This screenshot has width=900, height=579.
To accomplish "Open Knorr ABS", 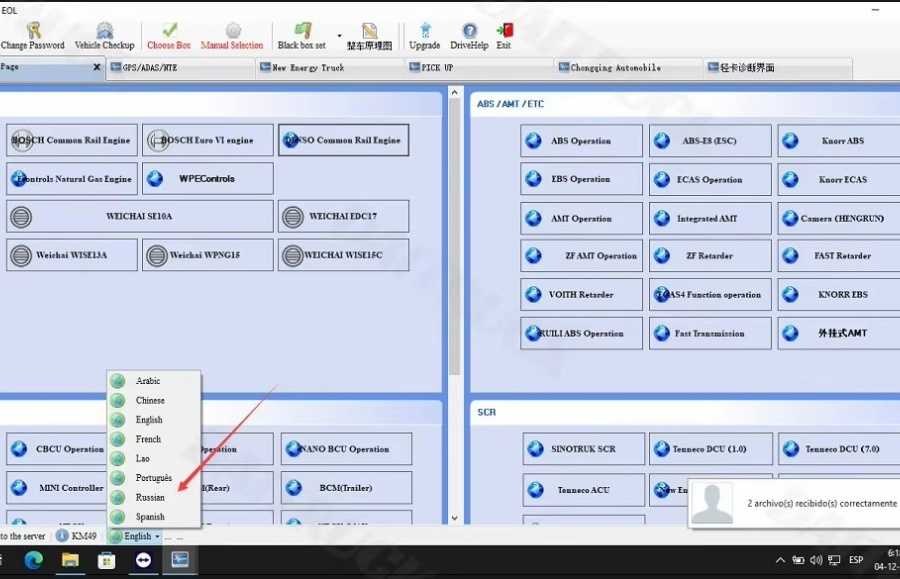I will coord(839,141).
